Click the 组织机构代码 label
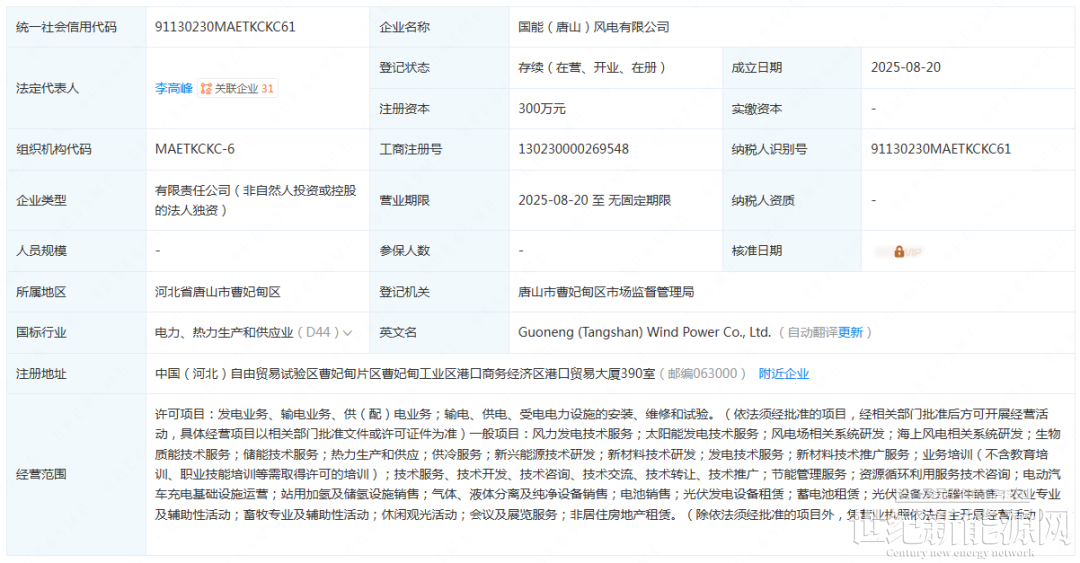This screenshot has width=1080, height=563. pos(54,149)
